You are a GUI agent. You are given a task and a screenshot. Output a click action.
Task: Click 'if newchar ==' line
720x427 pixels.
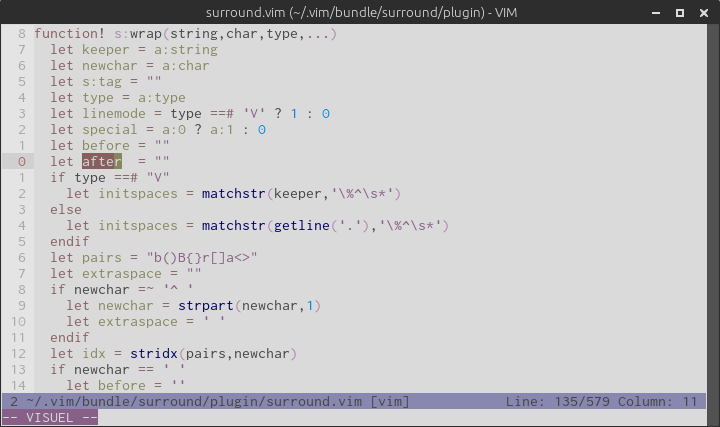pos(118,370)
